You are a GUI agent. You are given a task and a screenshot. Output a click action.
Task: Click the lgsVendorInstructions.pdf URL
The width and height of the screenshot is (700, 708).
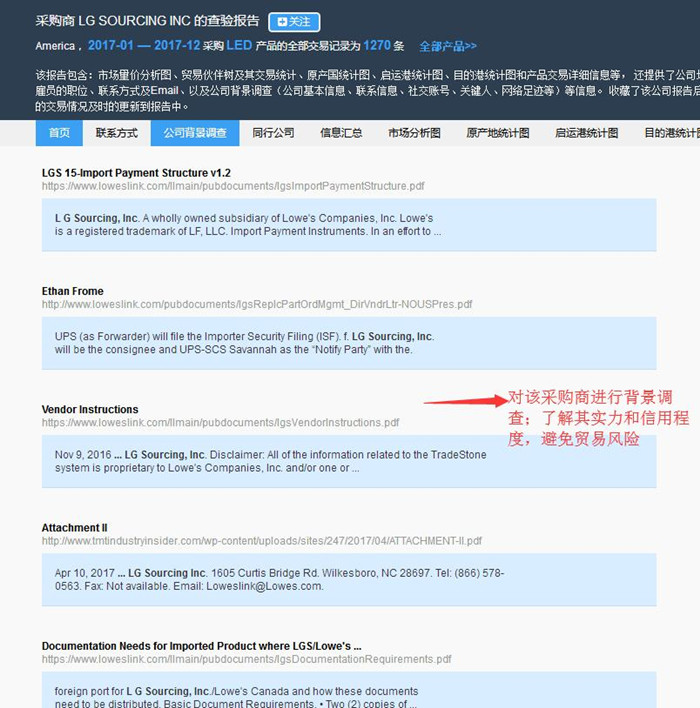[x=220, y=423]
